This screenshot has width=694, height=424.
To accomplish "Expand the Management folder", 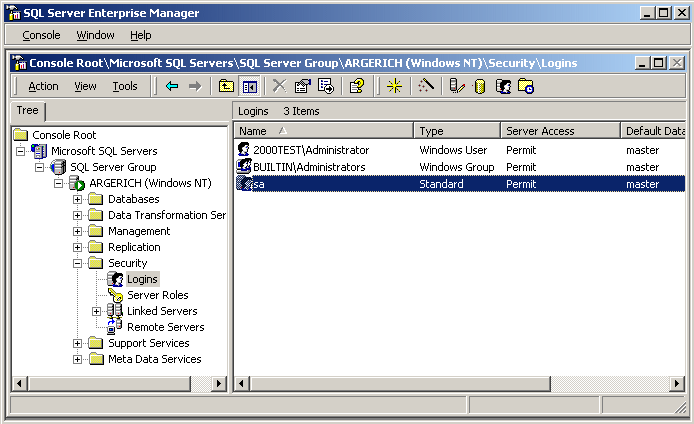I will click(77, 231).
